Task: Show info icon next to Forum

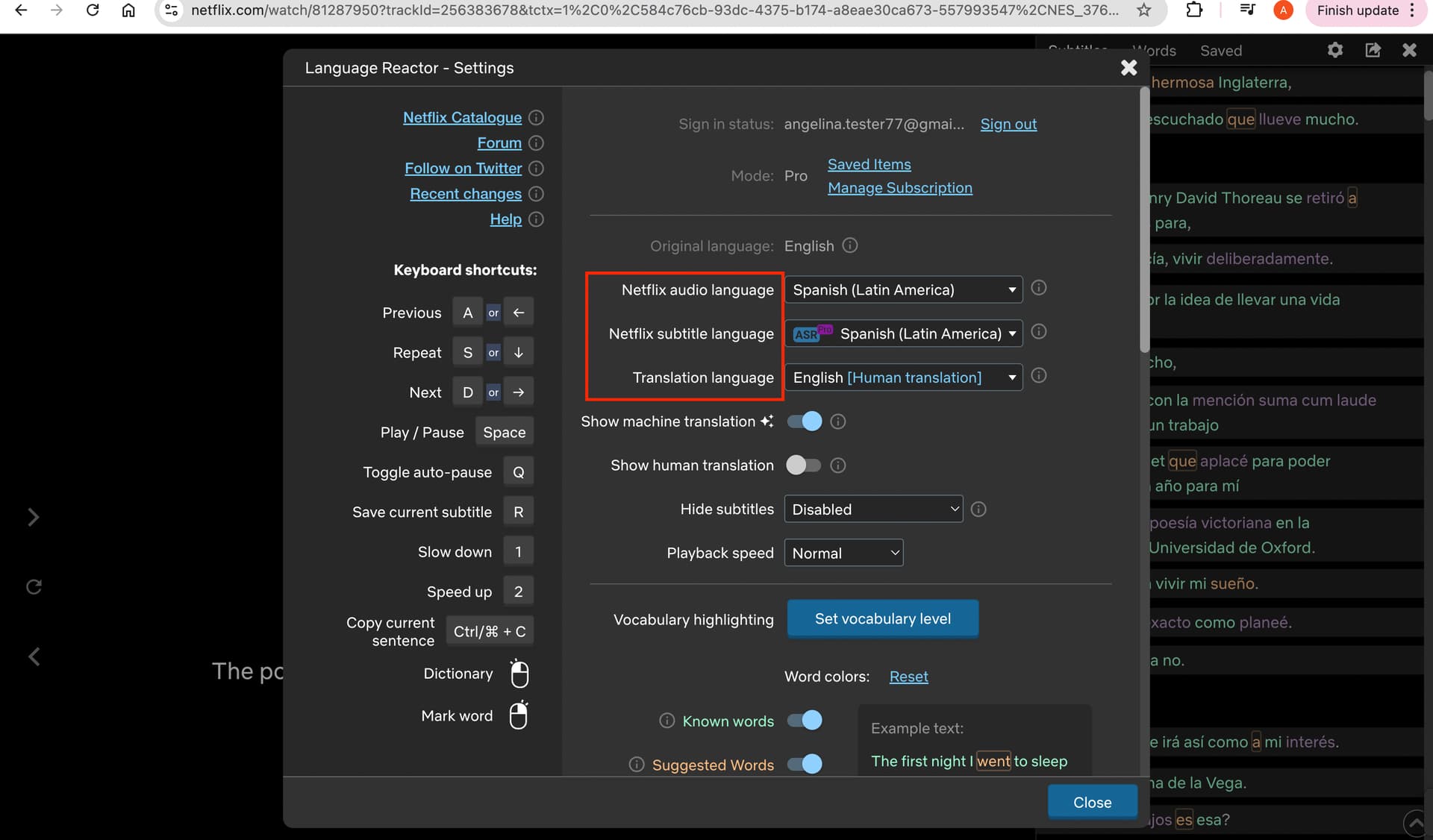Action: point(536,142)
